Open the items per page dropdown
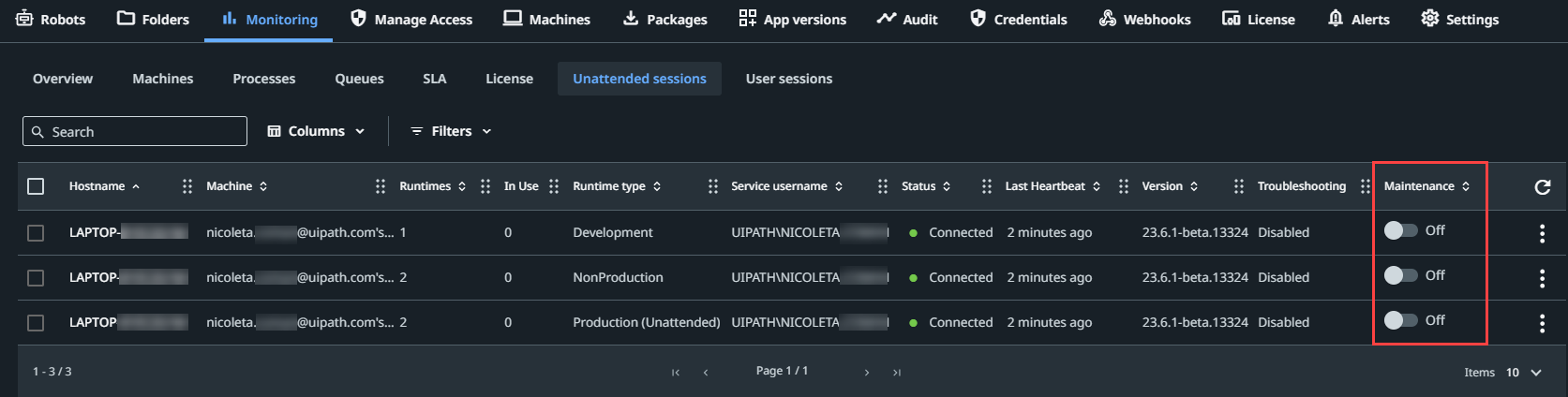The height and width of the screenshot is (397, 1568). [x=1523, y=373]
